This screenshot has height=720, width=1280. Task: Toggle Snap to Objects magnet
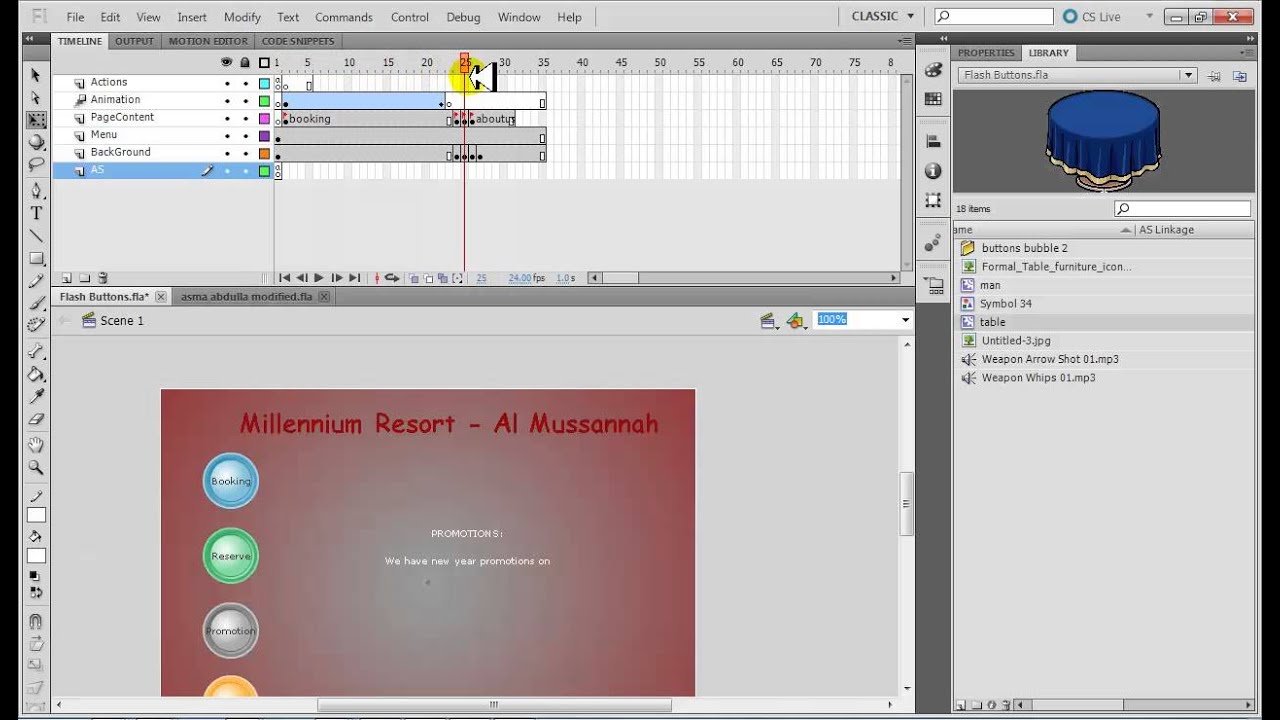(x=36, y=621)
